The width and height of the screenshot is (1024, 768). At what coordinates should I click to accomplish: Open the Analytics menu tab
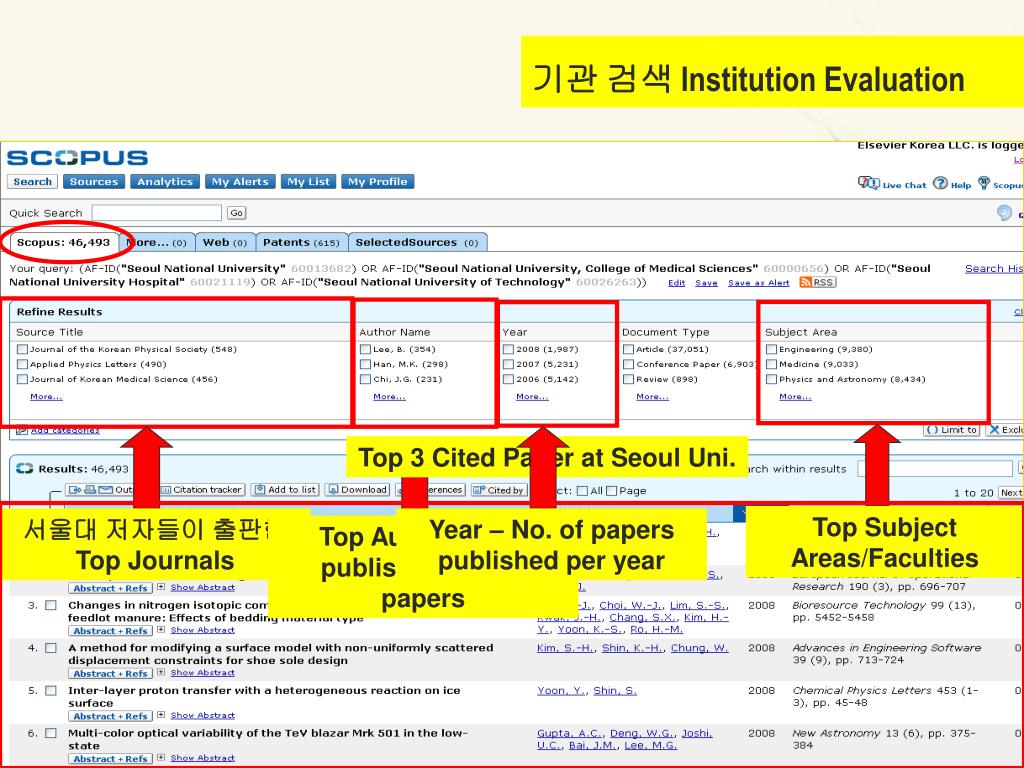tap(165, 182)
